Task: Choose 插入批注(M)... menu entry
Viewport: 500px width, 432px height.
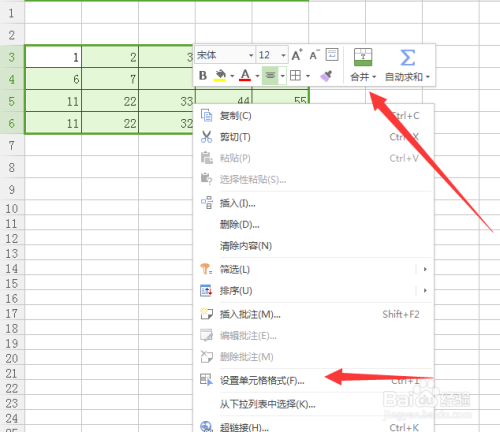Action: point(314,314)
